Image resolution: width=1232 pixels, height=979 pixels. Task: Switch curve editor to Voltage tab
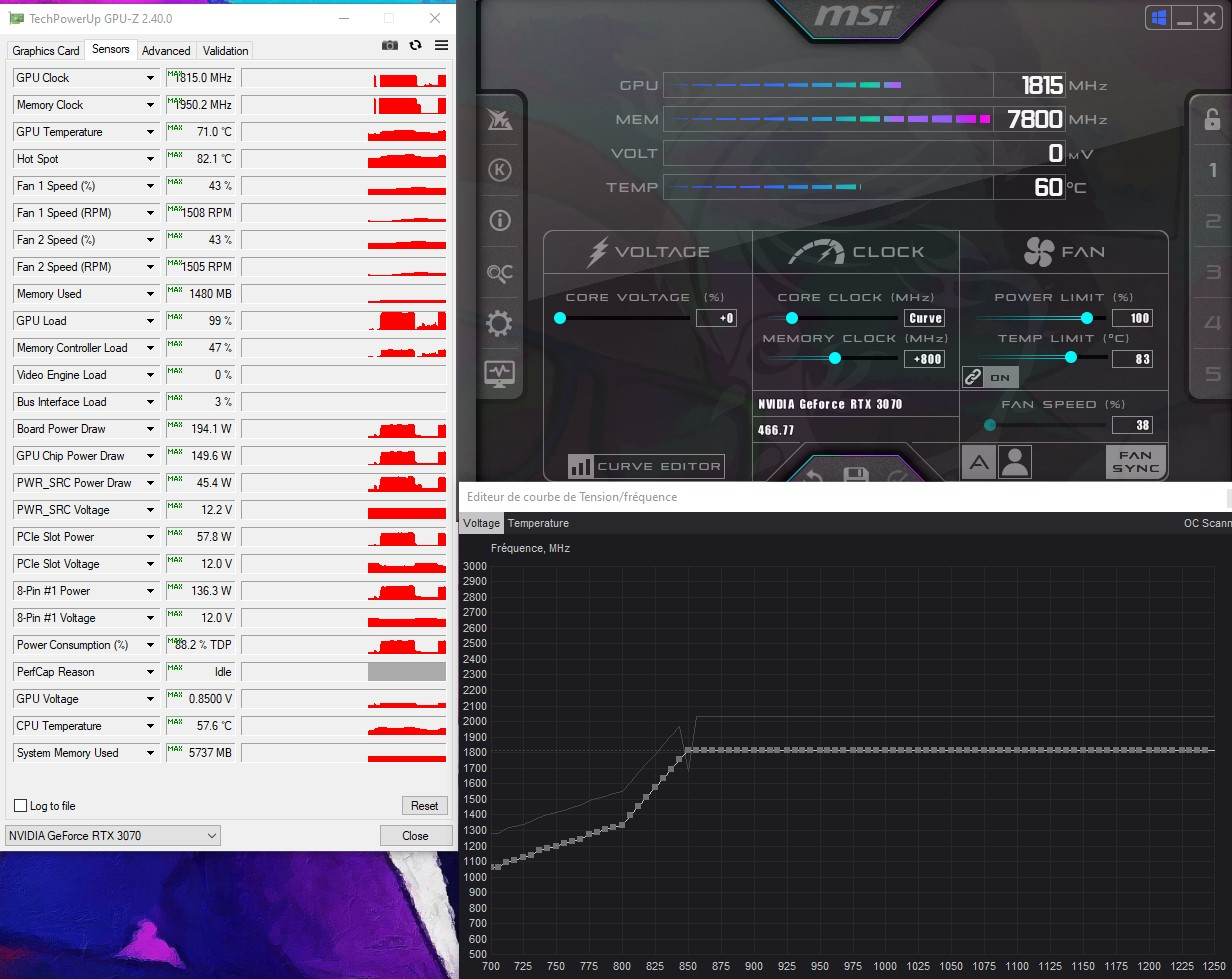click(481, 523)
